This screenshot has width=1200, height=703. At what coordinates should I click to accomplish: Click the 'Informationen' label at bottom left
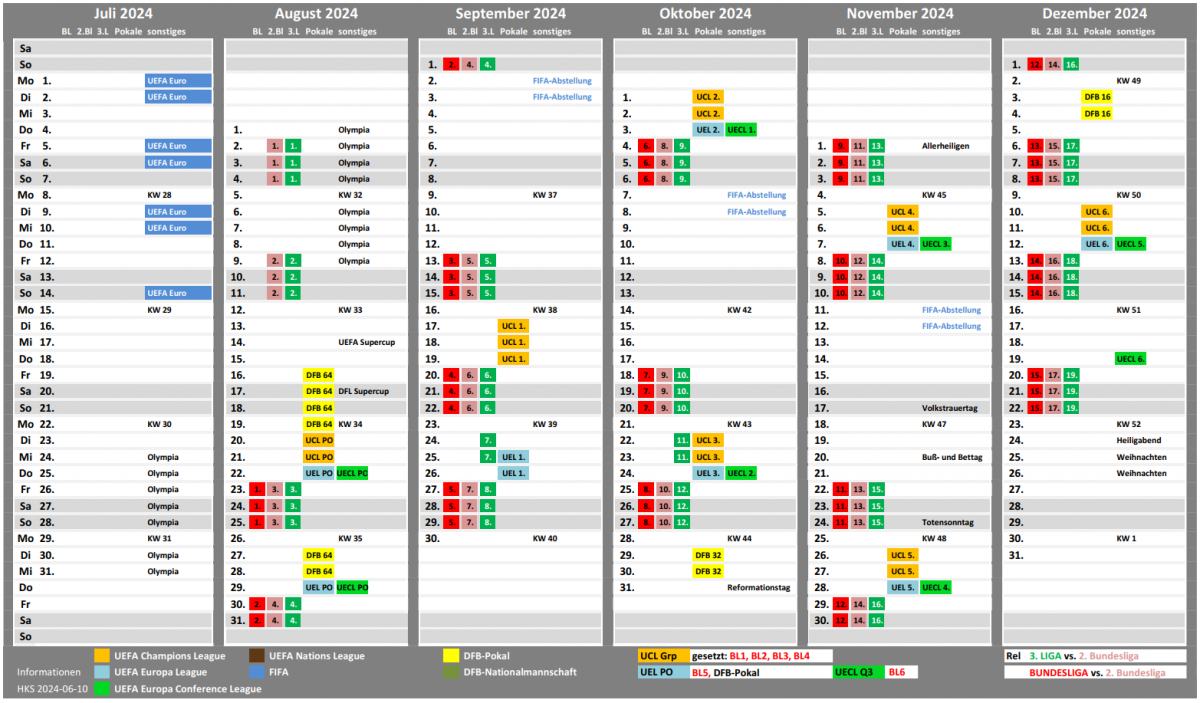point(48,672)
